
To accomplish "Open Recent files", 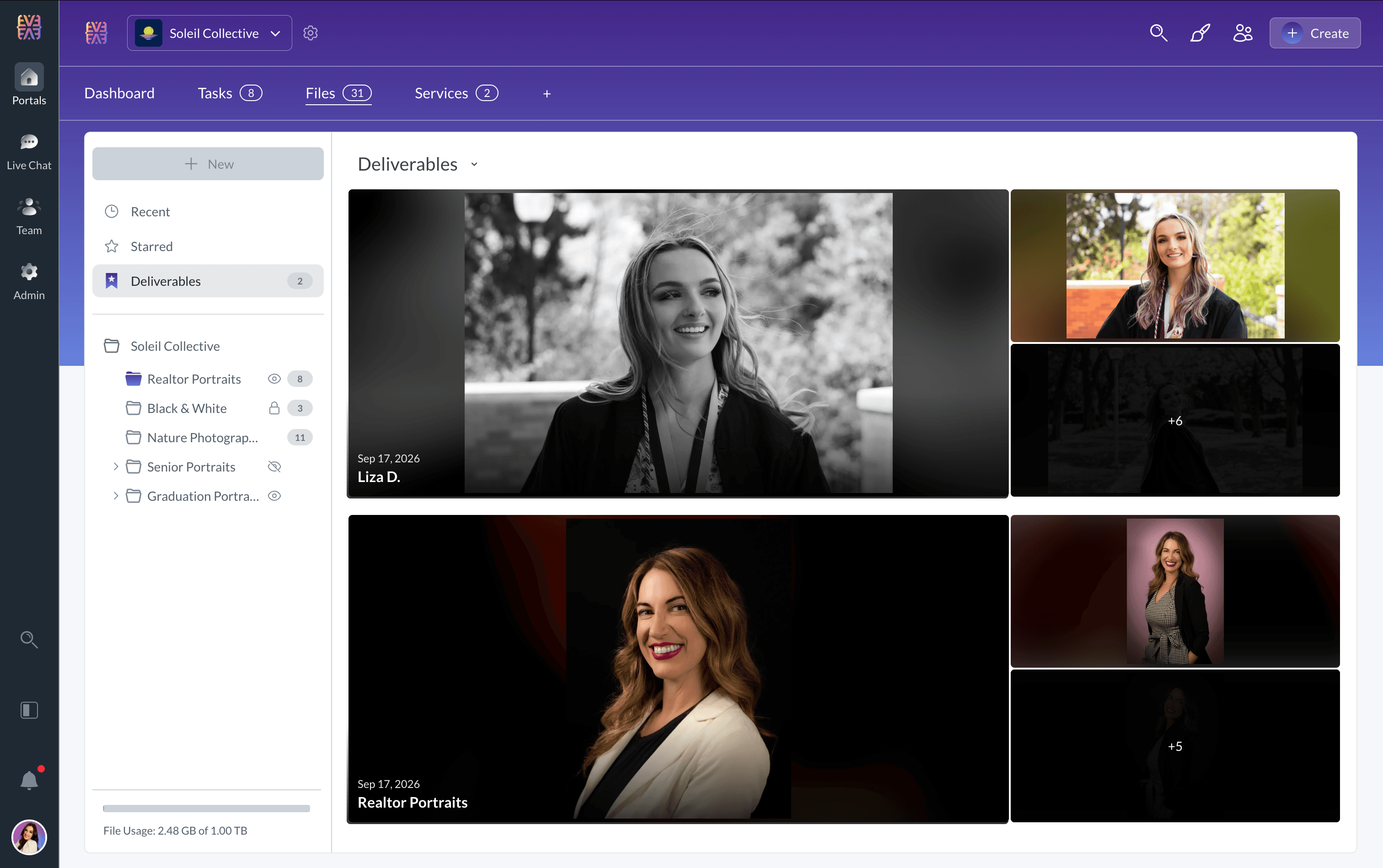I will coord(208,211).
